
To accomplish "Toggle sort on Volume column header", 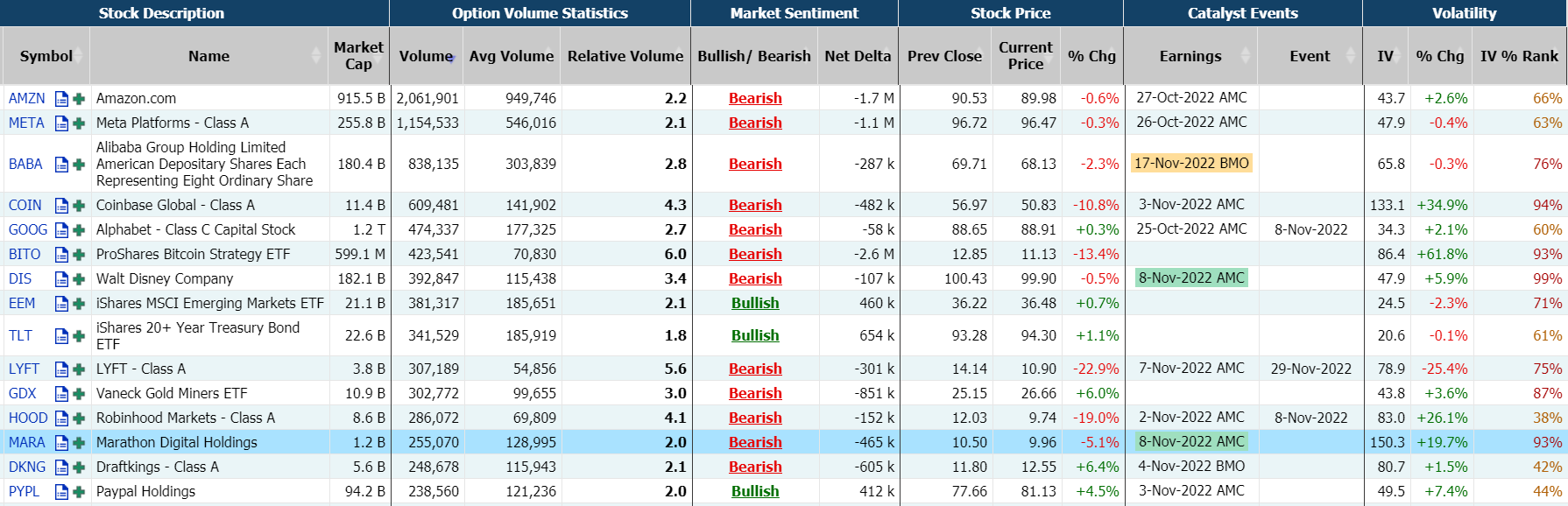I will (427, 56).
